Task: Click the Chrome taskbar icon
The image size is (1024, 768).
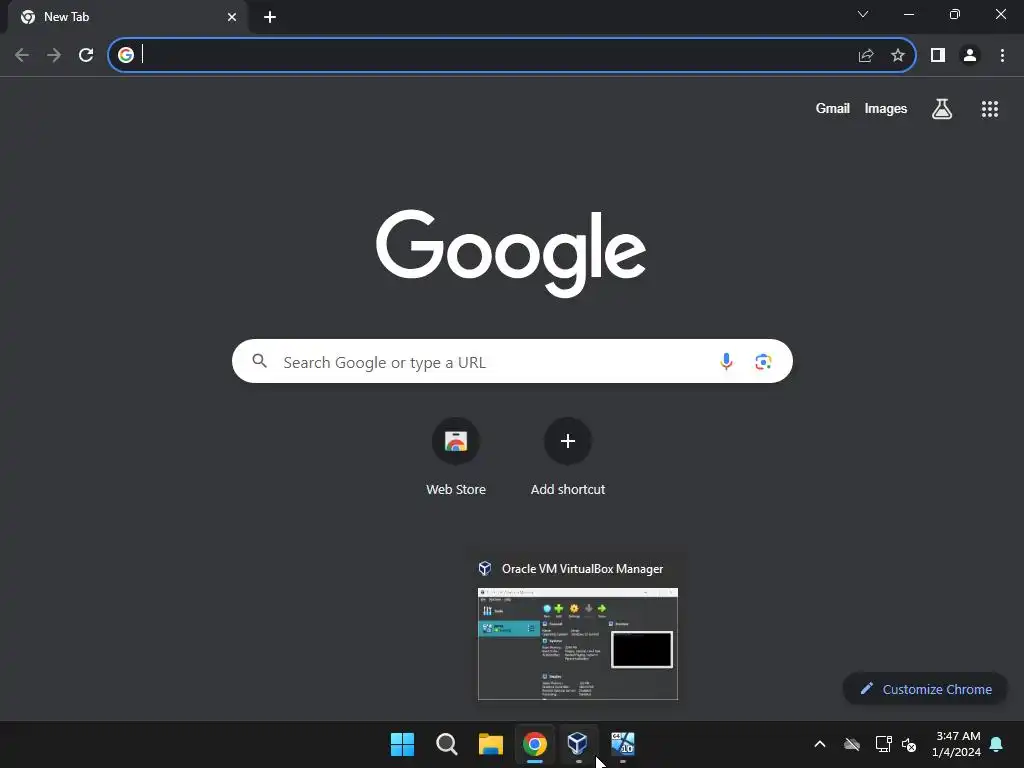Action: 535,744
